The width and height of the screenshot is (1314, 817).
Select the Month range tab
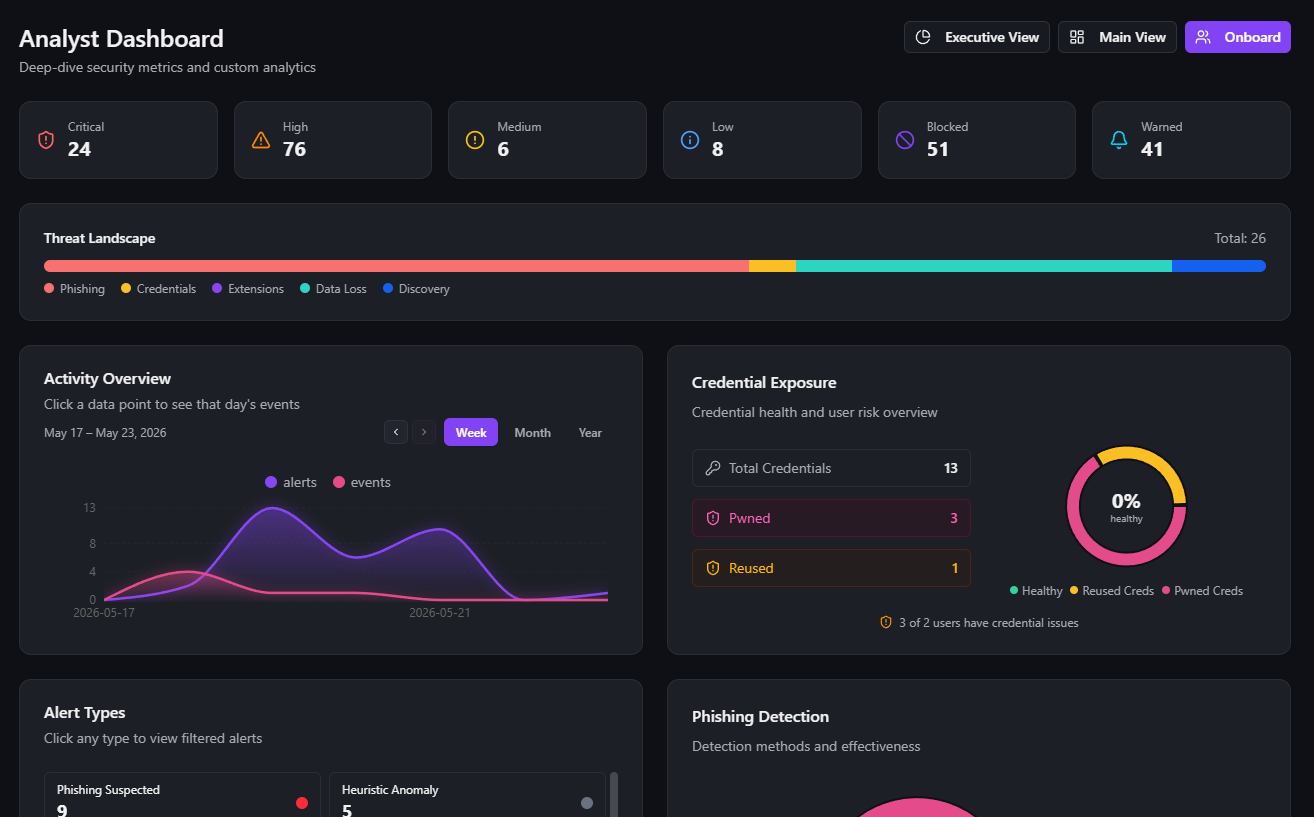coord(532,432)
